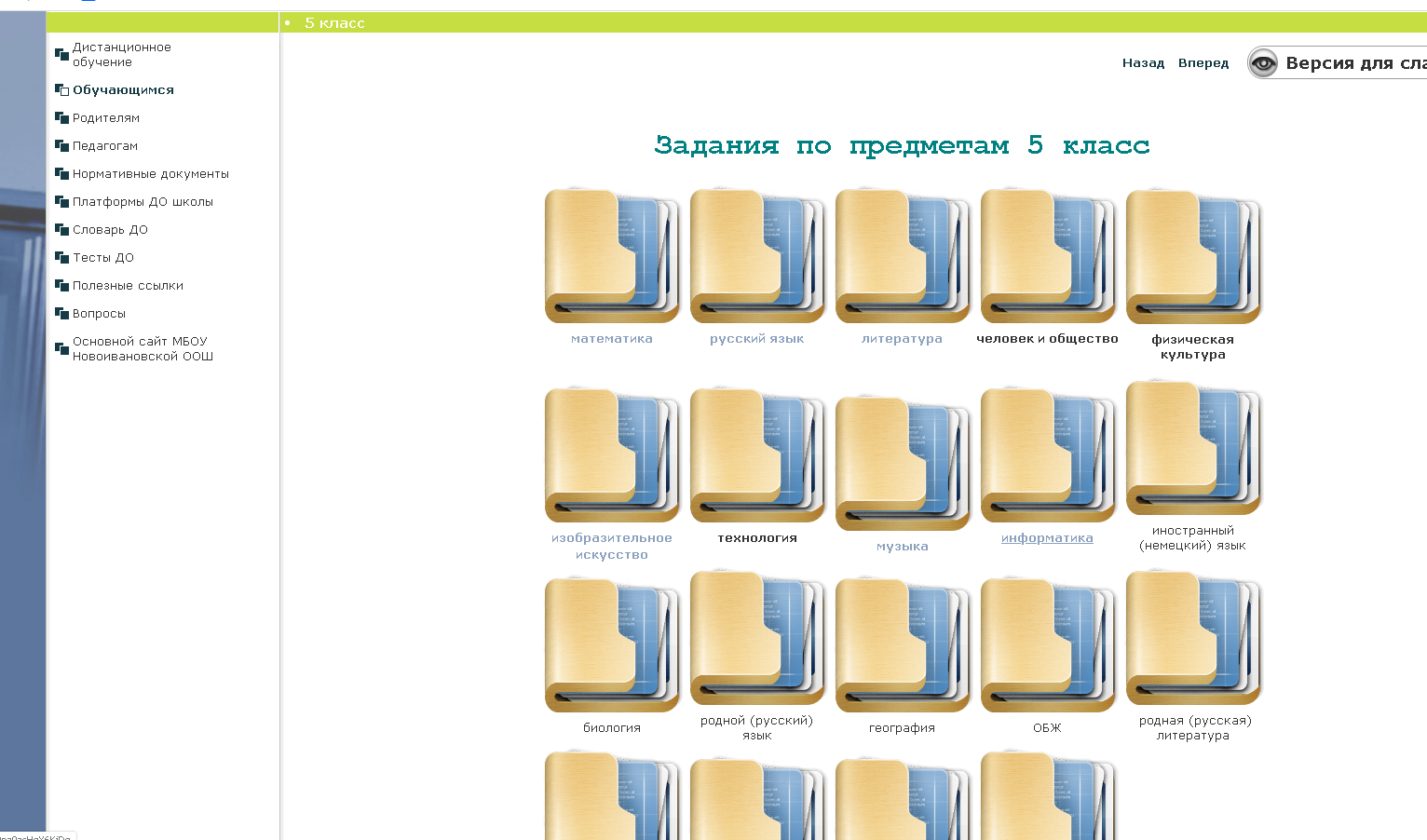Screen dimensions: 1427x840
Task: Open Педагогам sidebar entry
Action: [x=105, y=145]
